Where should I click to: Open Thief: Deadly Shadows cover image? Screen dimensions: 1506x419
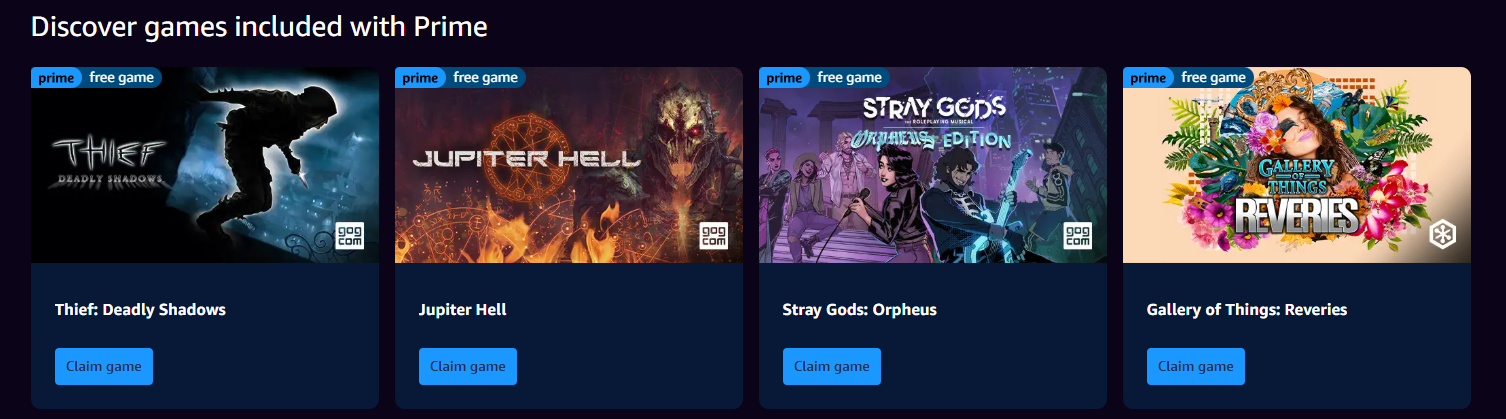coord(205,165)
